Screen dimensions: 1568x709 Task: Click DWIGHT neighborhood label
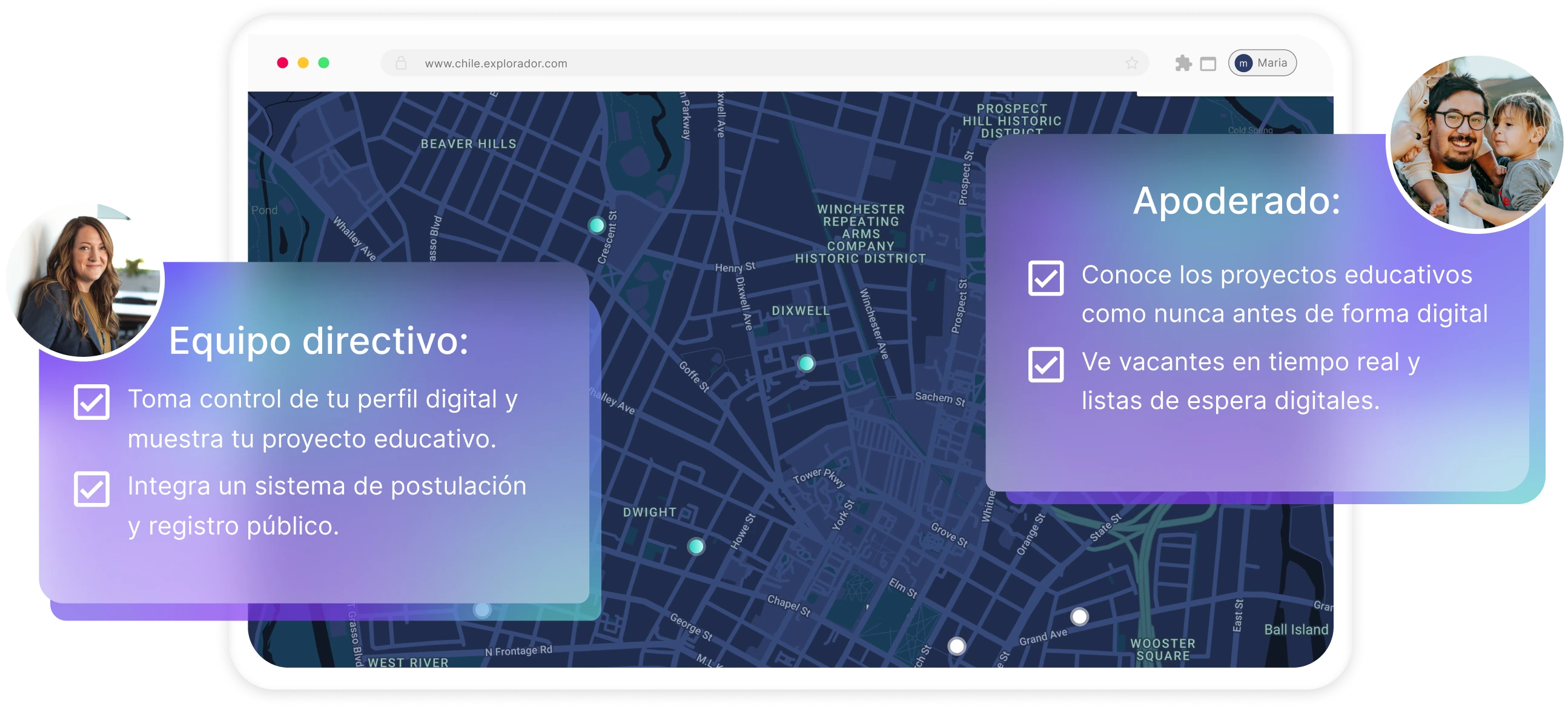coord(649,512)
